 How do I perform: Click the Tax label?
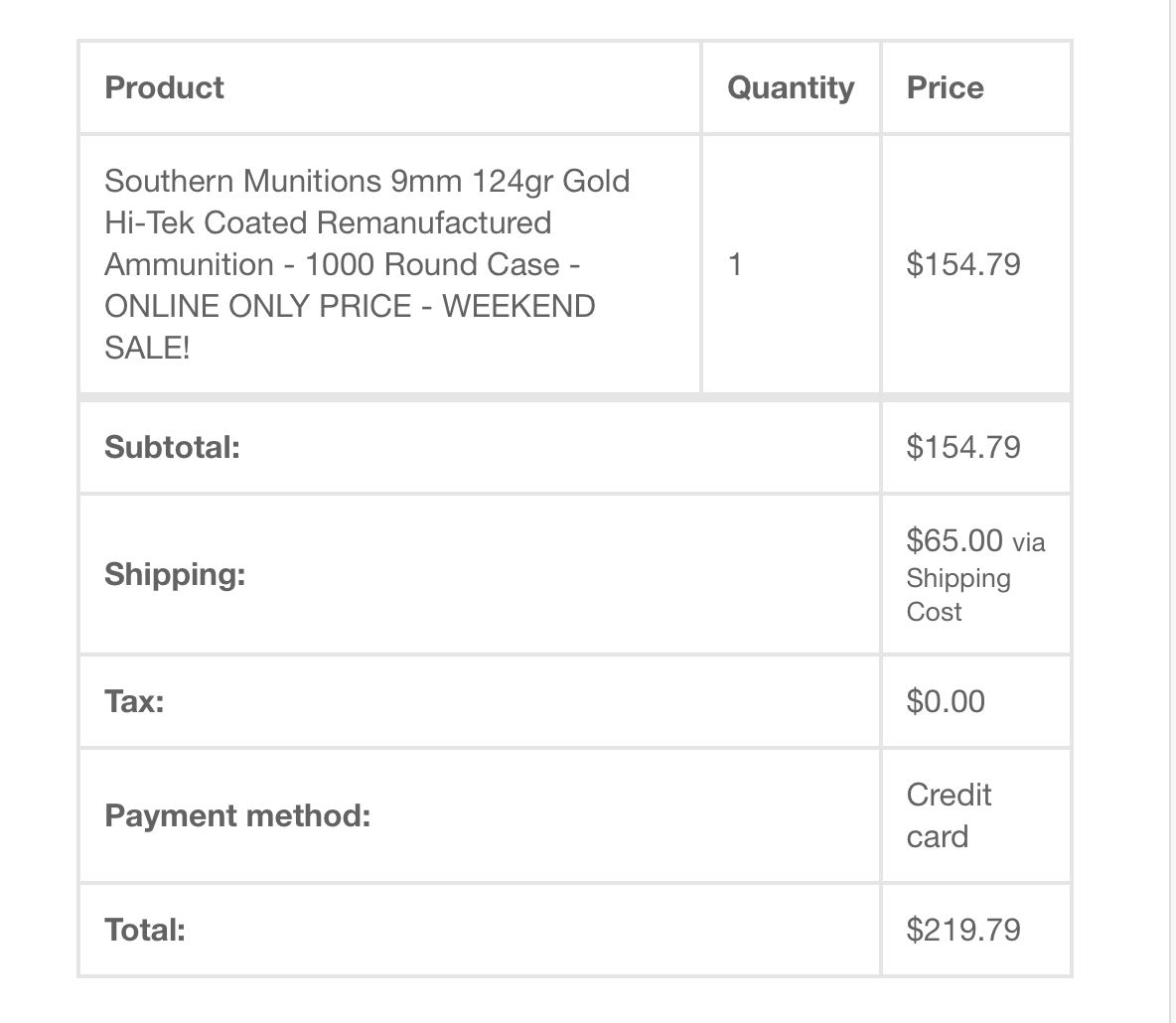click(134, 702)
